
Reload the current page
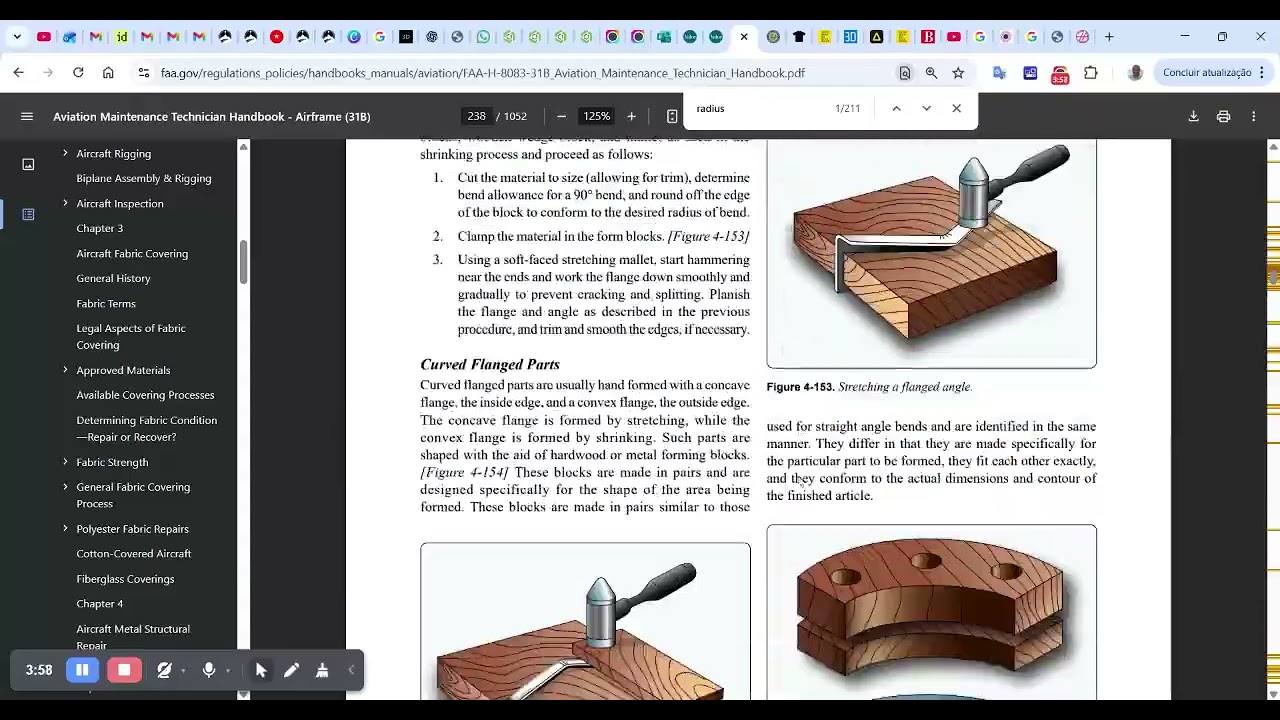[x=78, y=72]
